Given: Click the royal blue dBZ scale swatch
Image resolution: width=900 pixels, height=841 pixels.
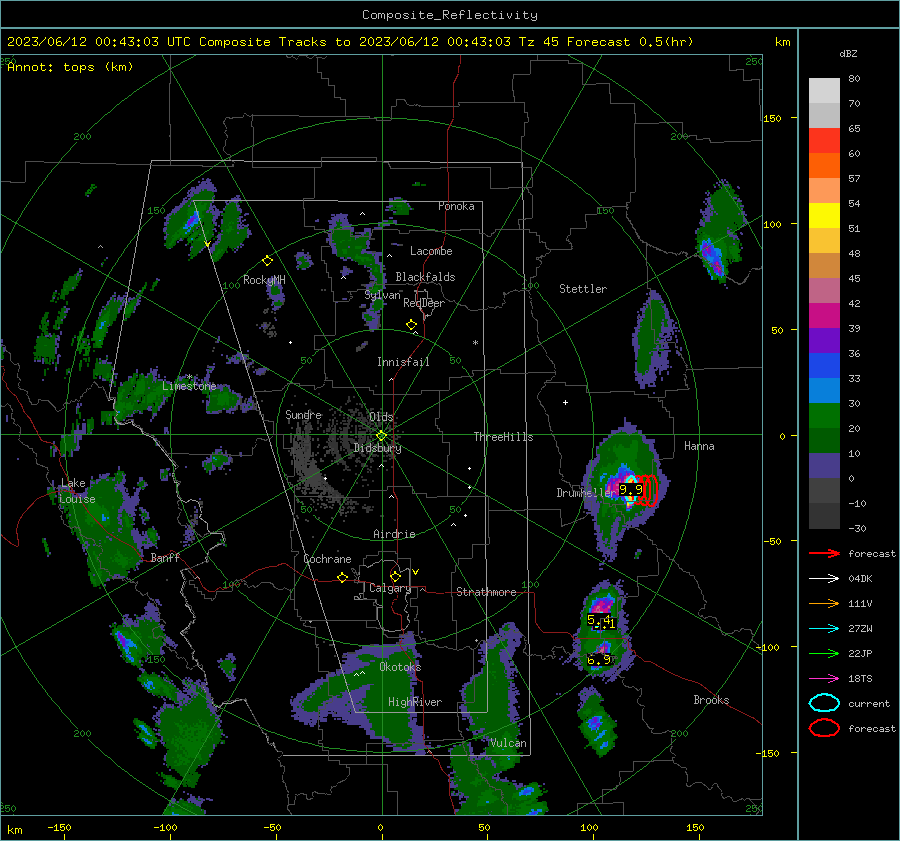Looking at the screenshot, I should click(824, 365).
